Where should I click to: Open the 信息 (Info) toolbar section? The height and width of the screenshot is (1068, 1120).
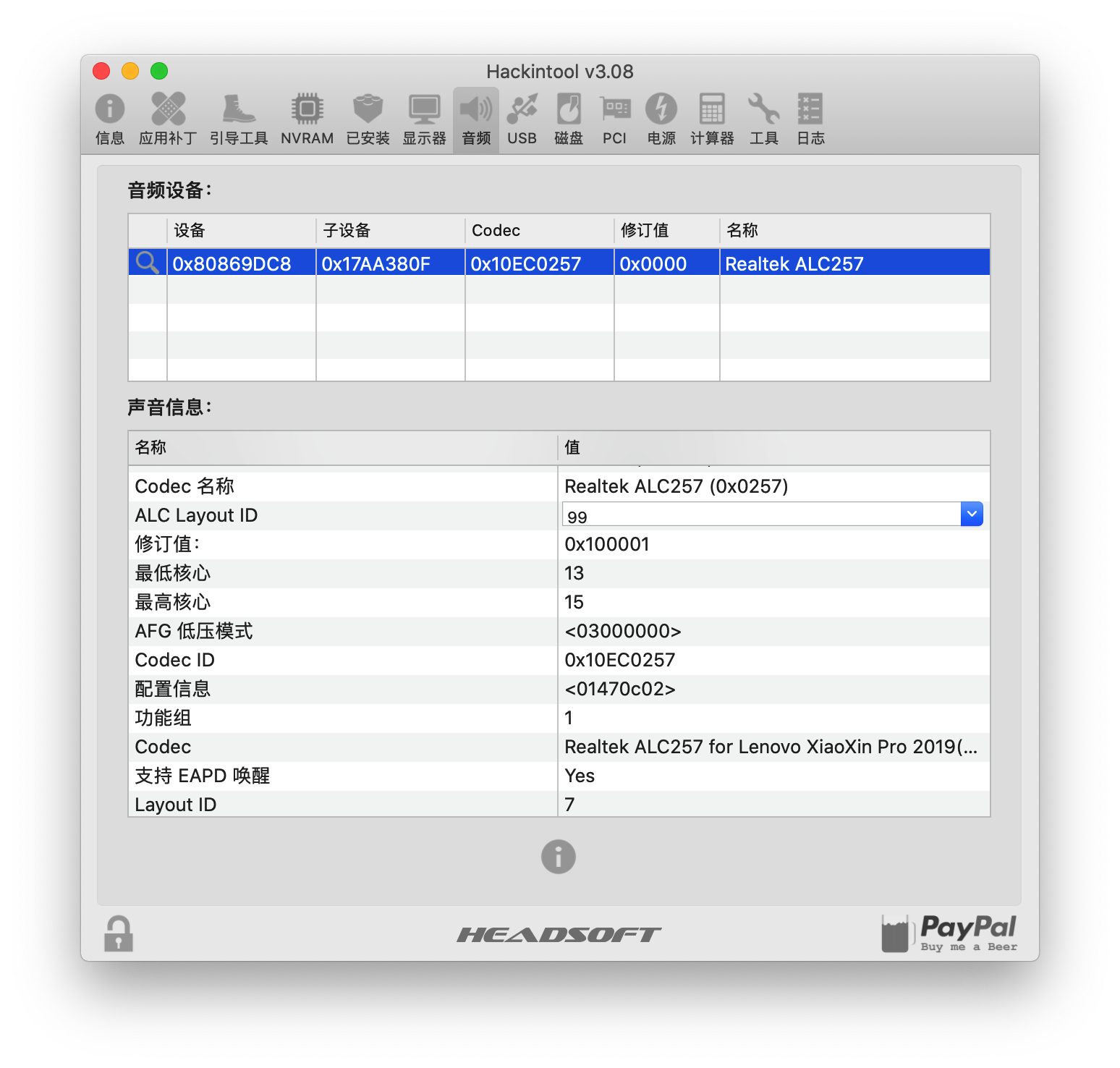(110, 120)
